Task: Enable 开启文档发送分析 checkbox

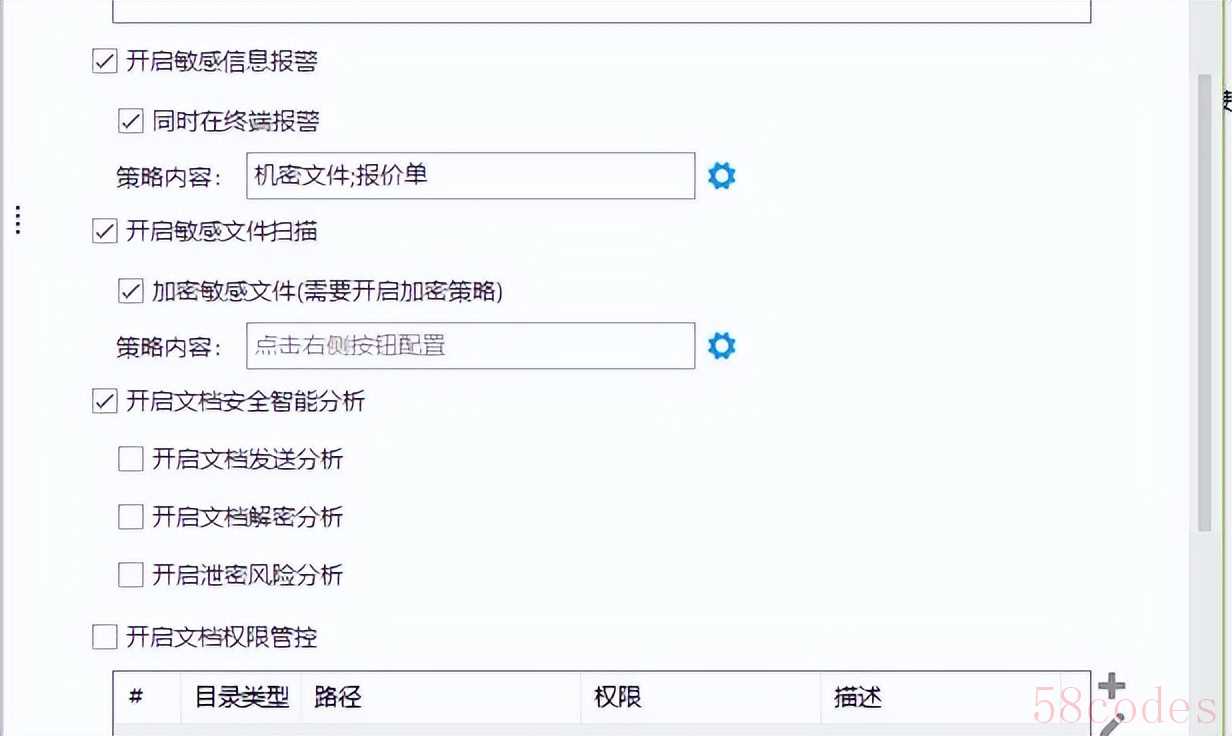Action: [x=131, y=459]
